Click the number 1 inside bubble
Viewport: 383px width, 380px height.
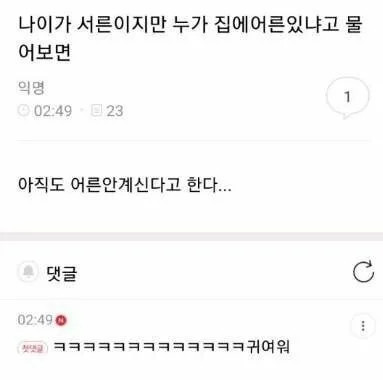347,97
